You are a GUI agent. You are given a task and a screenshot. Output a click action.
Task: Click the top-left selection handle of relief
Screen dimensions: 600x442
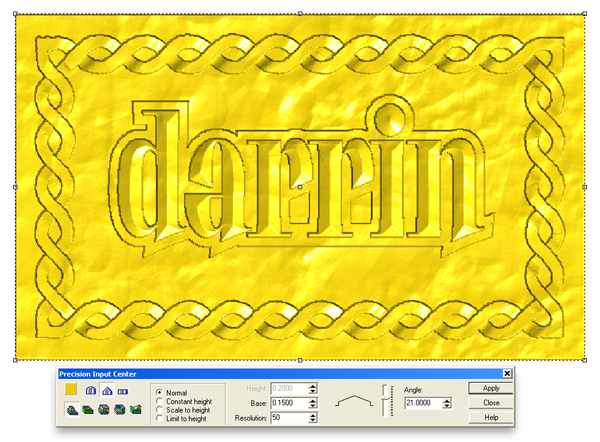click(x=16, y=14)
